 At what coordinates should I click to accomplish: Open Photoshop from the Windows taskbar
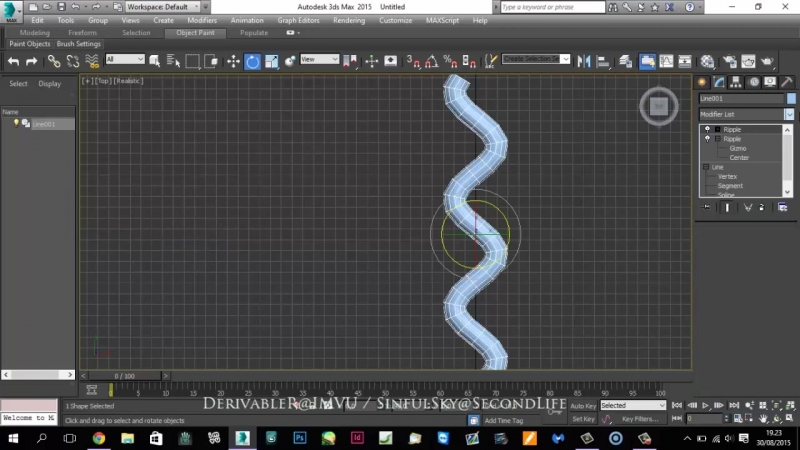299,438
